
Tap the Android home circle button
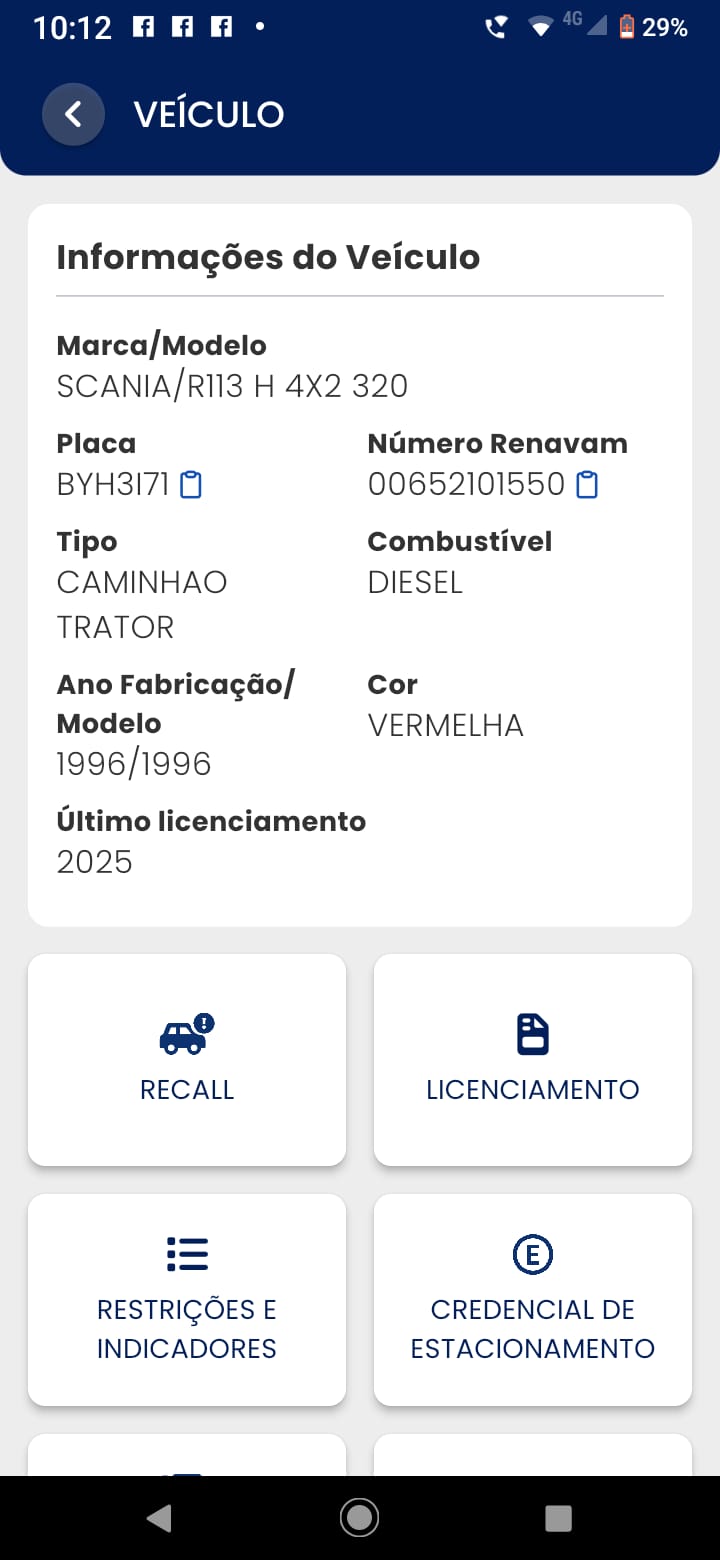pos(359,1518)
